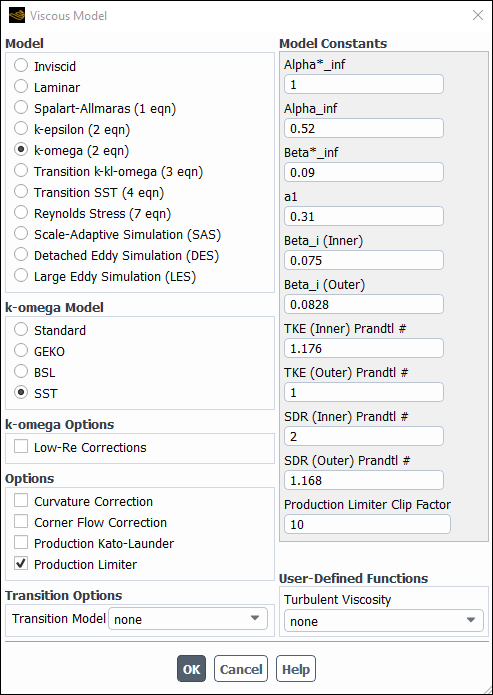Uncheck the Production Limiter option
Image resolution: width=493 pixels, height=695 pixels.
point(21,564)
